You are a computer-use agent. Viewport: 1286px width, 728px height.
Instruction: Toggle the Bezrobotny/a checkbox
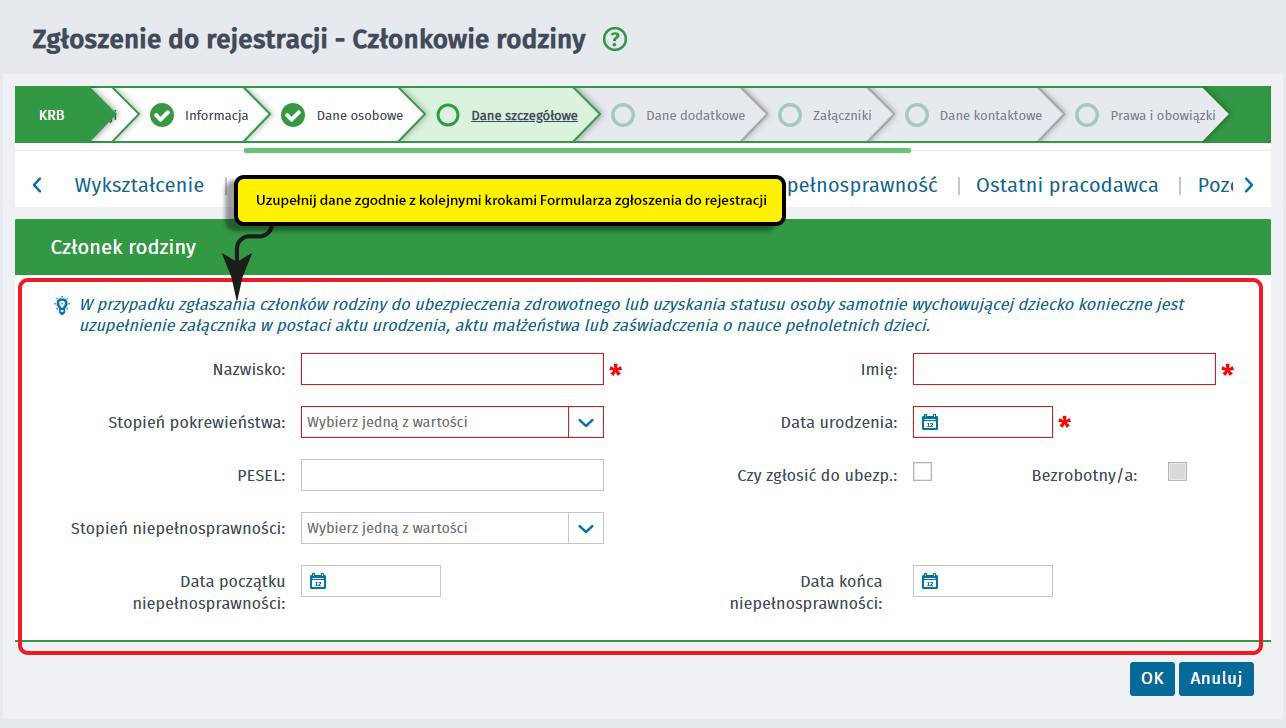pyautogui.click(x=1178, y=471)
